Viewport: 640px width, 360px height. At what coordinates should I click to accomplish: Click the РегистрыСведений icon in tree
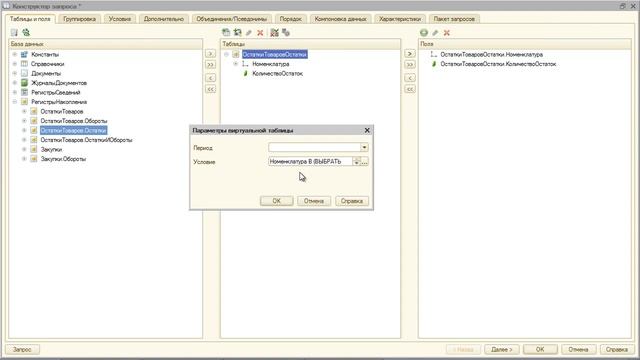click(24, 92)
